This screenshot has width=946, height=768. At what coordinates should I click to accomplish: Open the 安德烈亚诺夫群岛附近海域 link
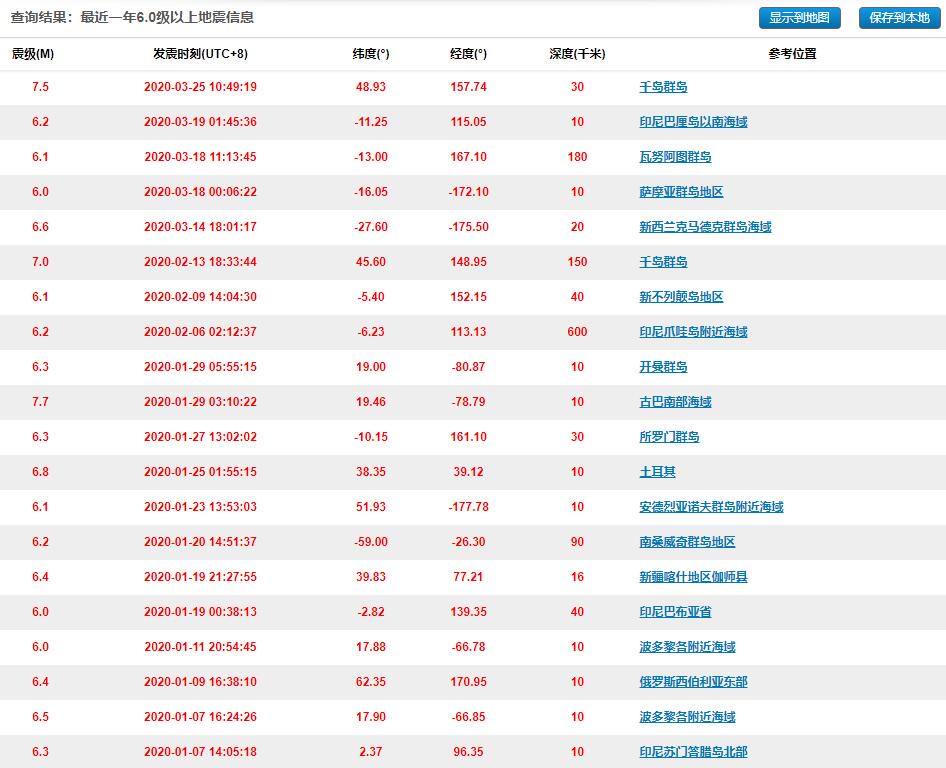point(711,507)
